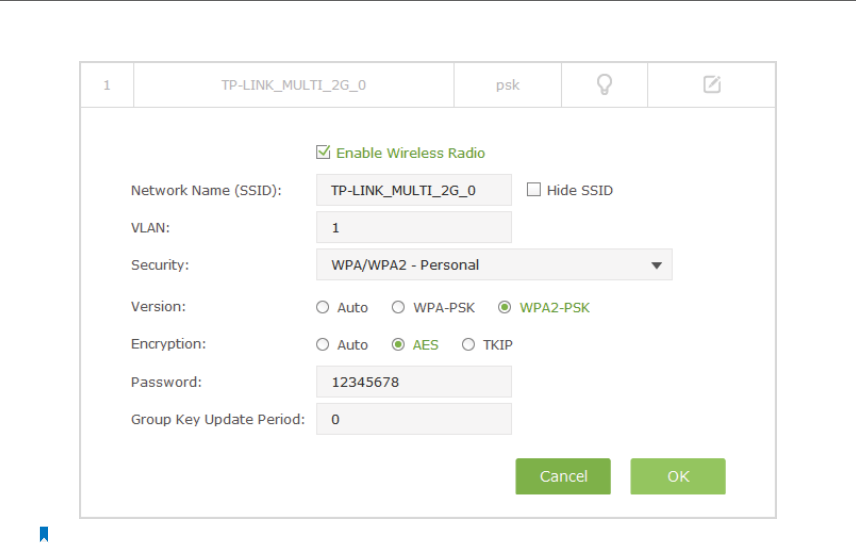Select the WPA-PSK version radio button
This screenshot has height=543, width=856.
tap(398, 307)
